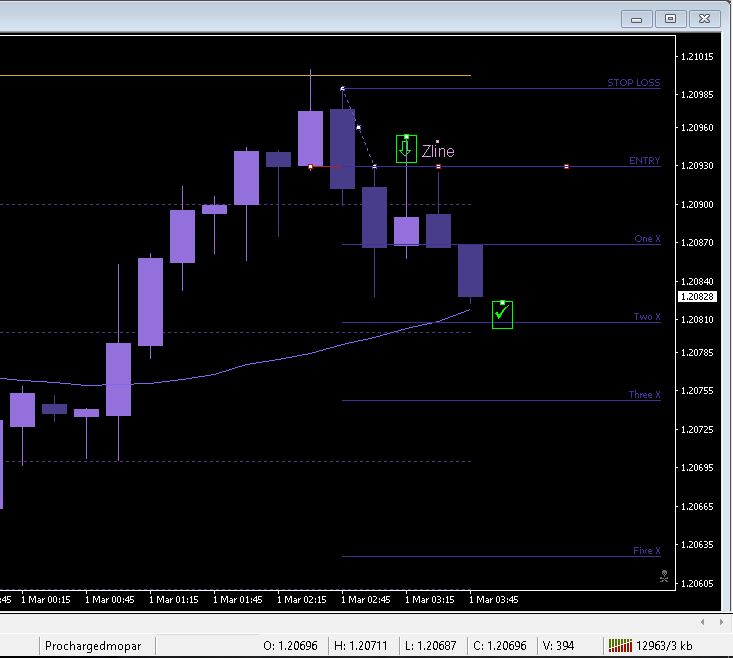Maximize the chart window
733x658 pixels.
[x=670, y=19]
